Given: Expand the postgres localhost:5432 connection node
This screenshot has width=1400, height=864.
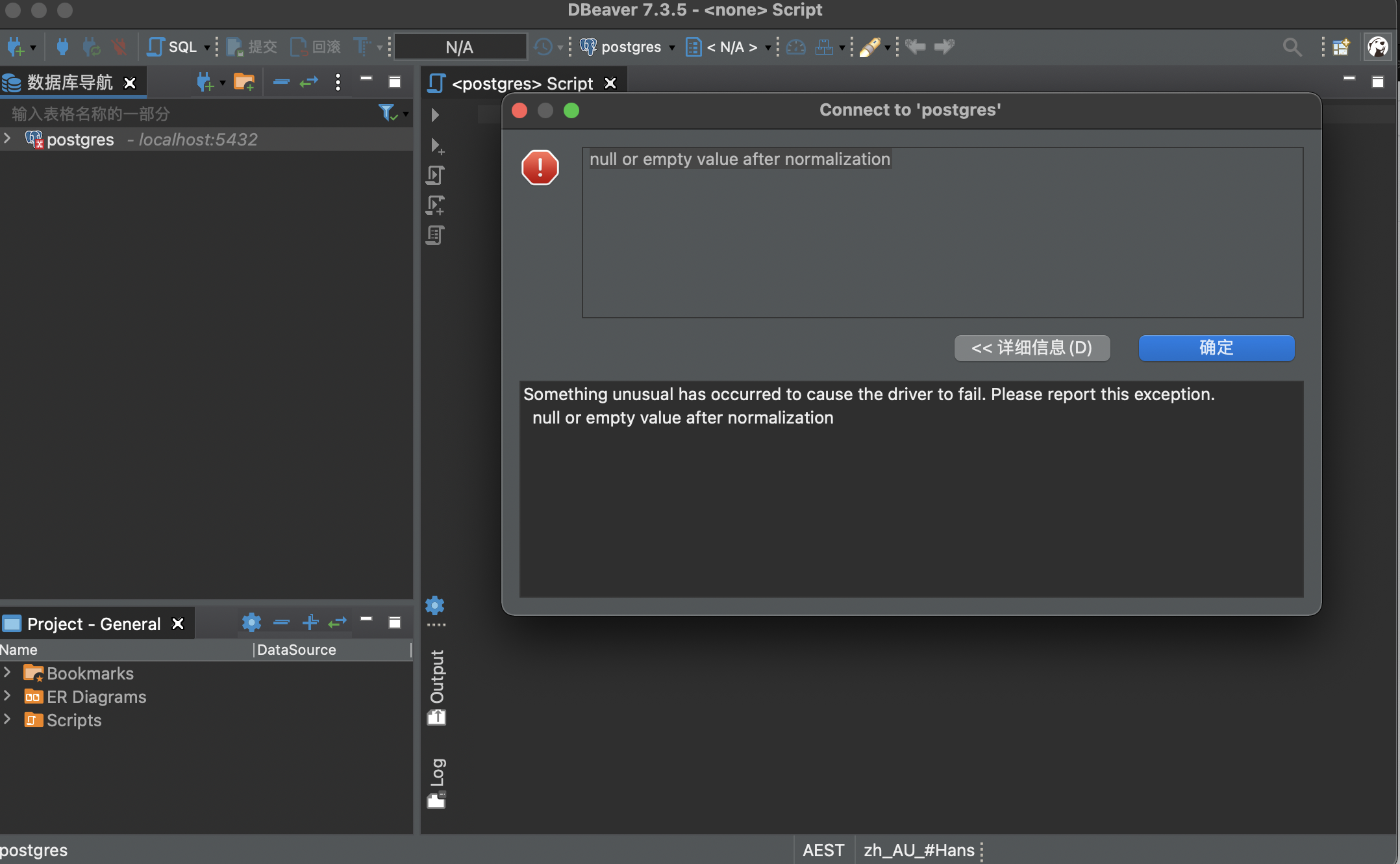Looking at the screenshot, I should coord(8,138).
